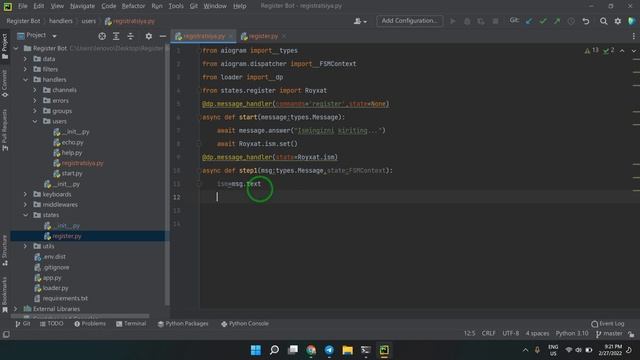Click Git update project arrow icon
The image size is (640, 360).
pyautogui.click(x=529, y=21)
